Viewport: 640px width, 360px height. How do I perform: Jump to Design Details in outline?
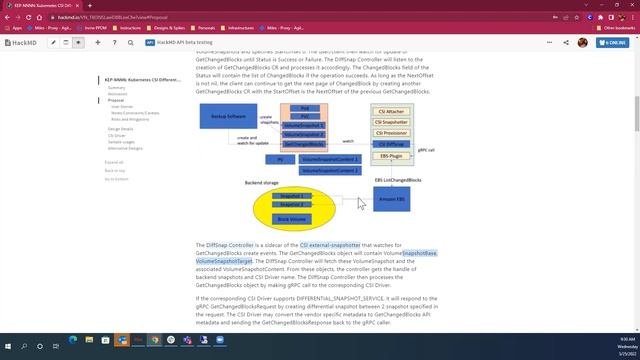pos(120,129)
